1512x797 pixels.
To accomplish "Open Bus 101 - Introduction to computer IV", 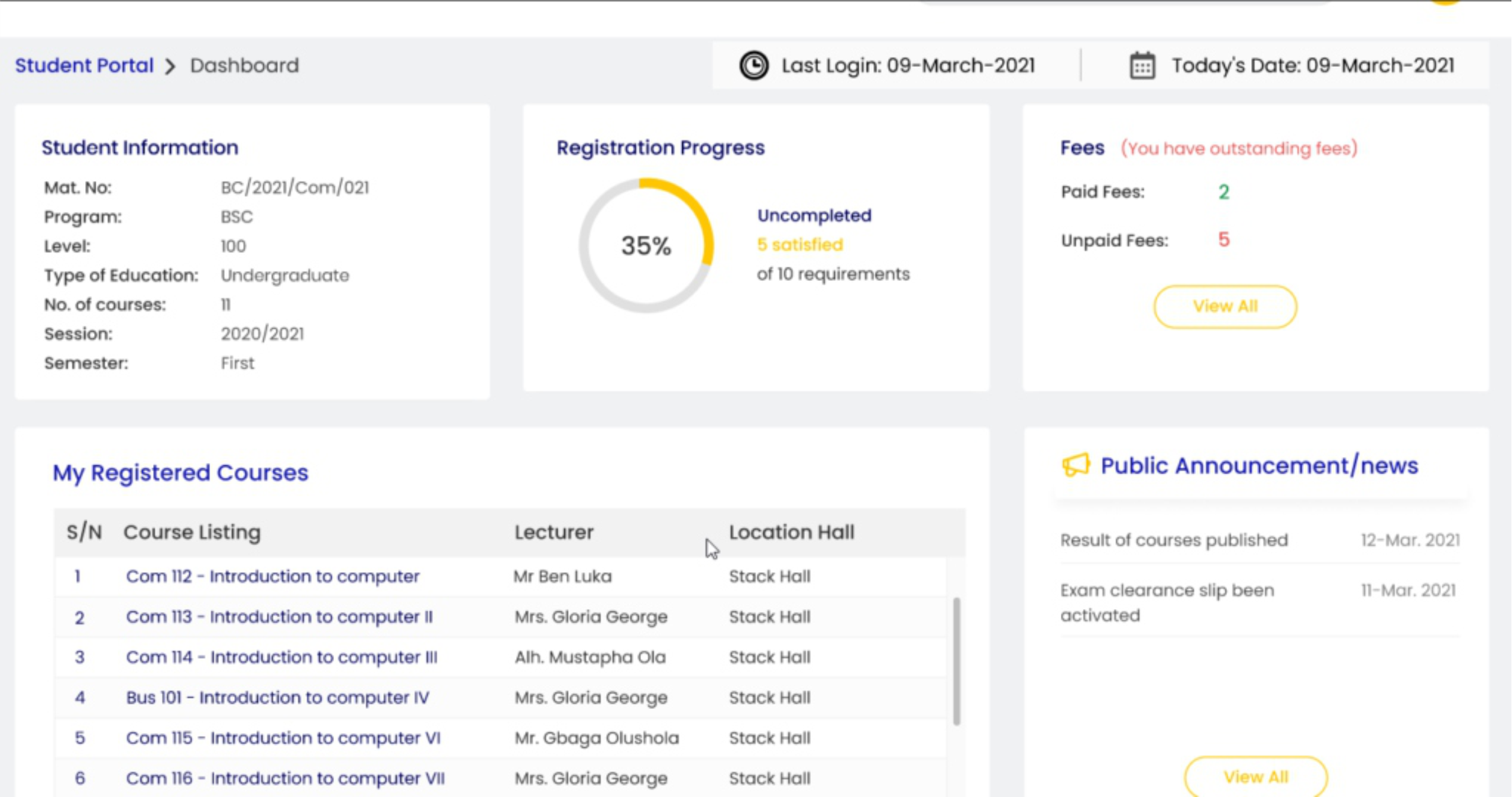I will 277,698.
